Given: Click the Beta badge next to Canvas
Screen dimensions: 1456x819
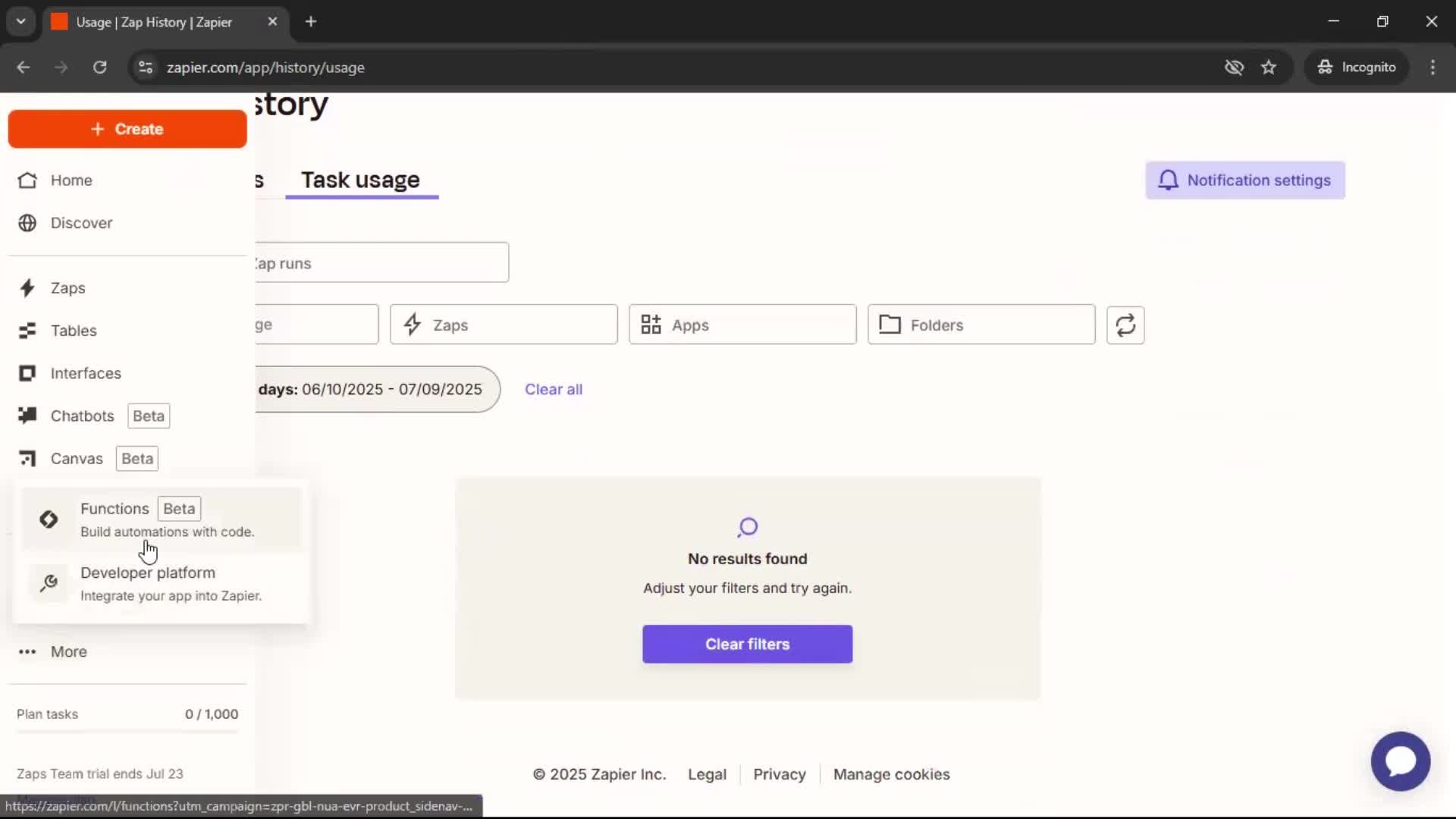Looking at the screenshot, I should [137, 459].
